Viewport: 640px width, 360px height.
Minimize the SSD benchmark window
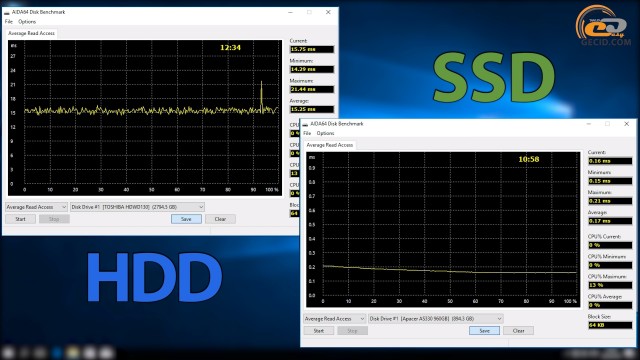pyautogui.click(x=589, y=124)
